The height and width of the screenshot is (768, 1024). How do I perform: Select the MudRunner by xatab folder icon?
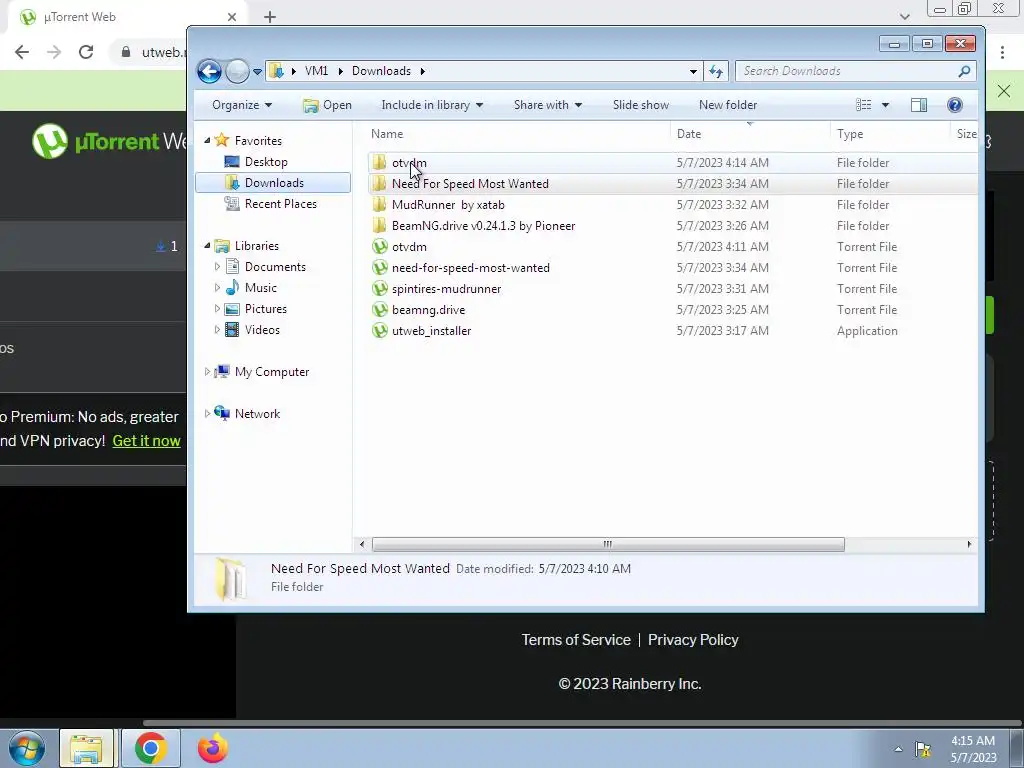coord(379,204)
